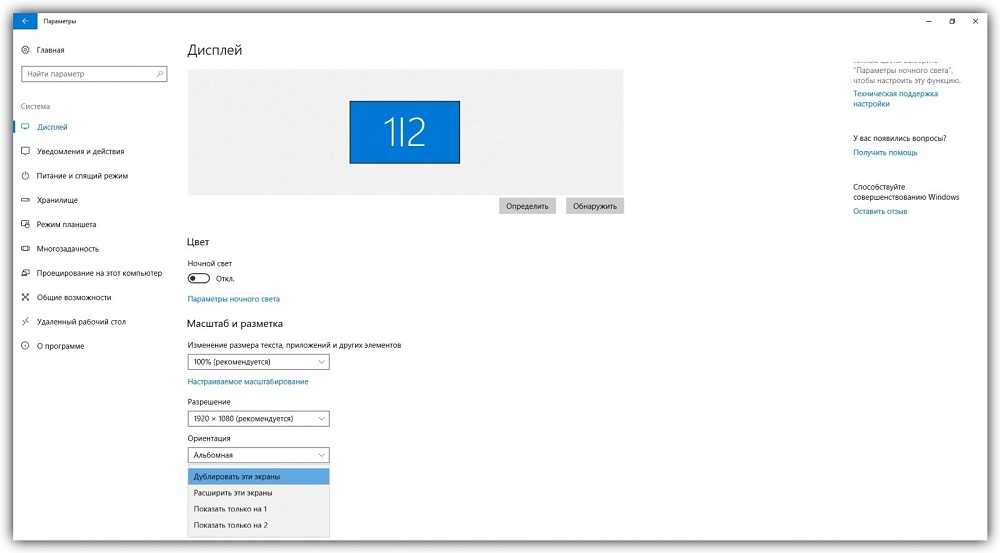The image size is (1000, 553).
Task: Click the Режим планшета icon
Action: (x=26, y=224)
